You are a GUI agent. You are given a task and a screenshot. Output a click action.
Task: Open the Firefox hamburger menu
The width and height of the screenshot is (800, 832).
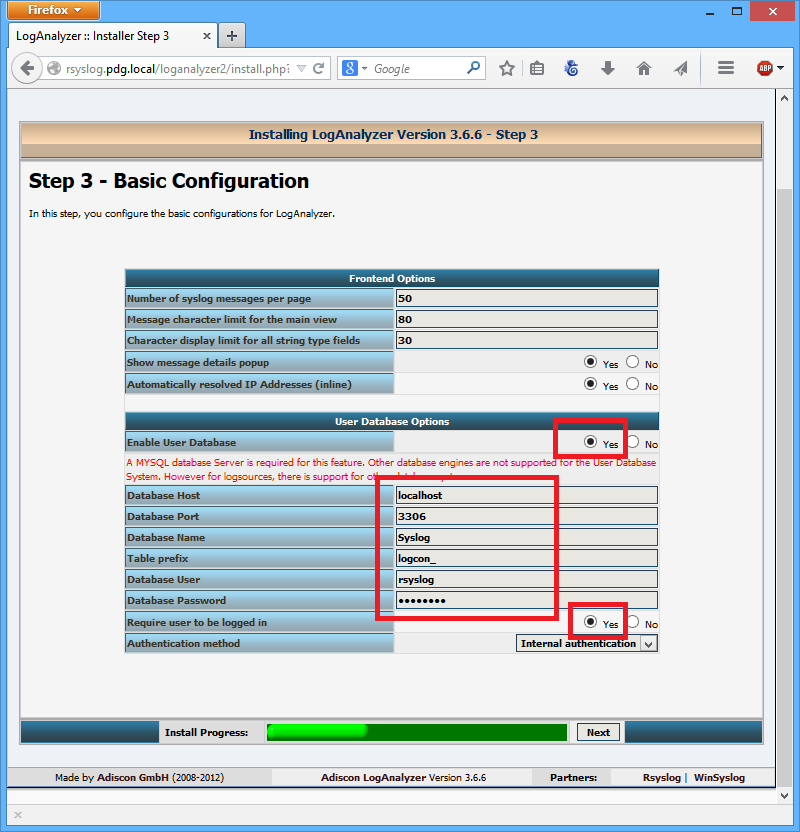pos(726,69)
